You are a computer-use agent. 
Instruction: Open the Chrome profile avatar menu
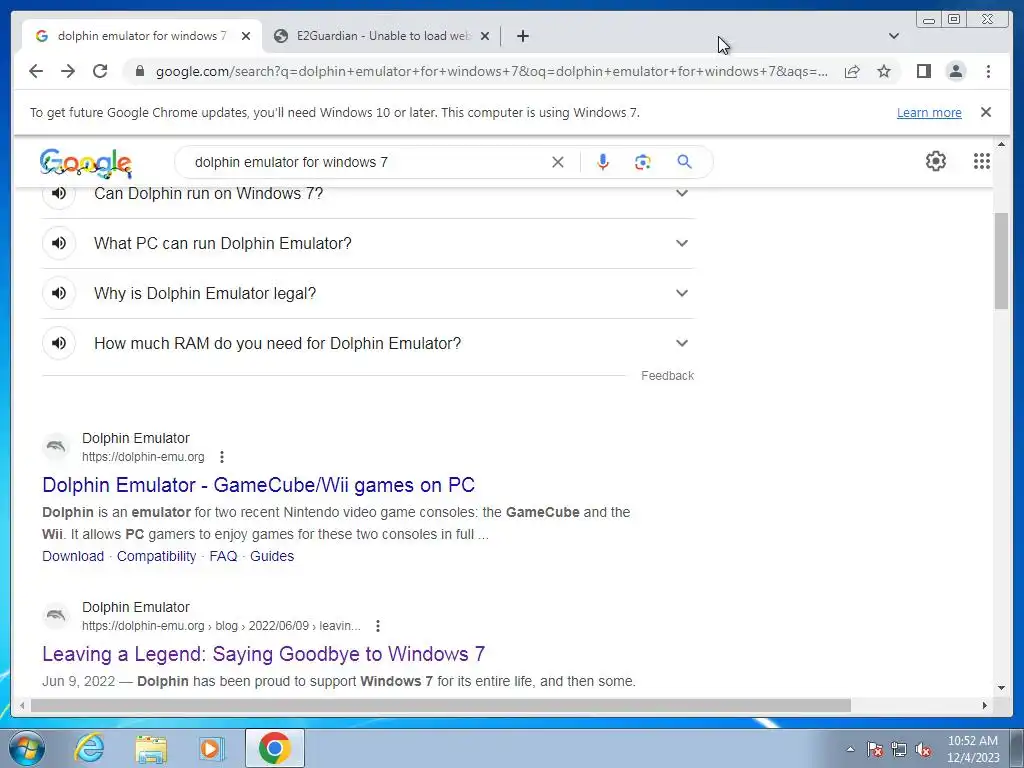[x=955, y=71]
